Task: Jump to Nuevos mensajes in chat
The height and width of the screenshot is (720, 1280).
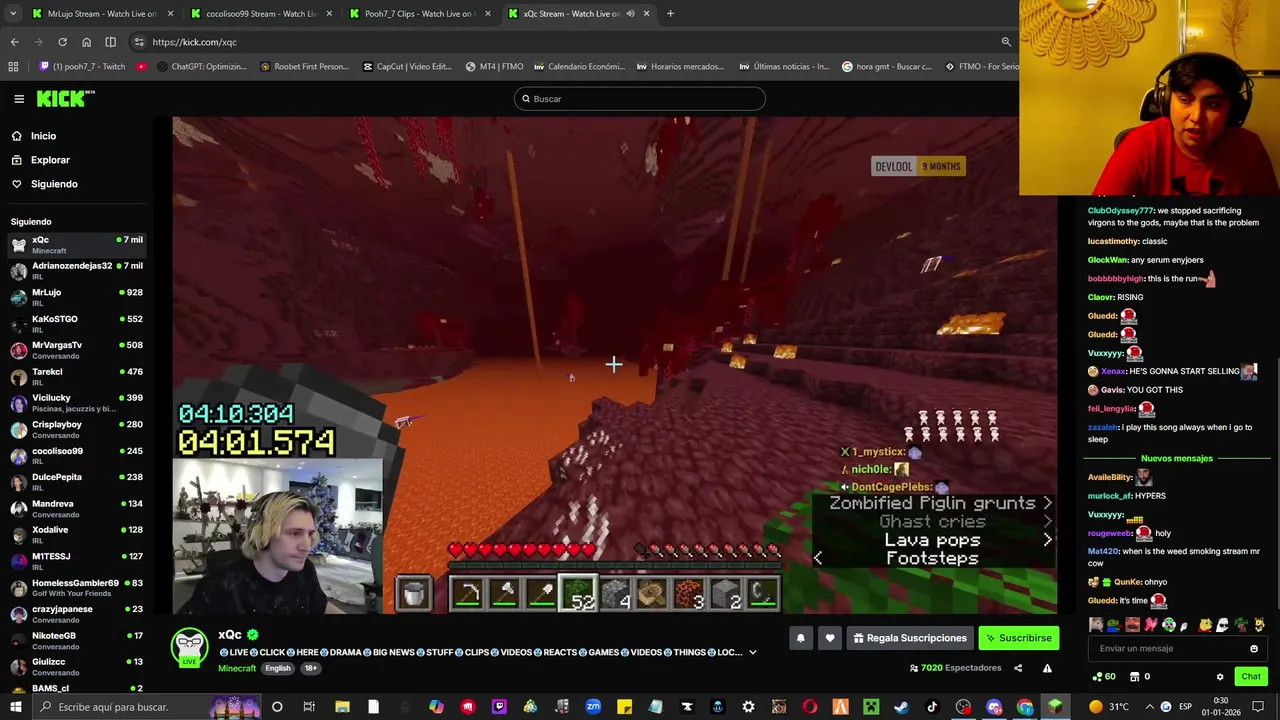Action: coord(1176,458)
